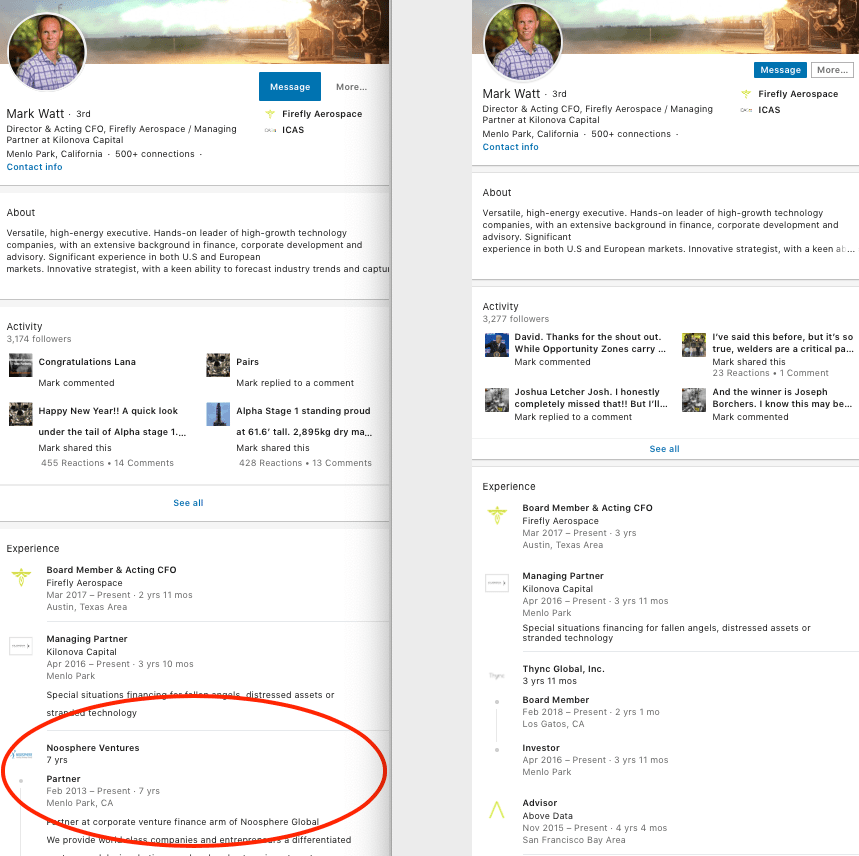Viewport: 859px width, 856px height.
Task: Open the 'David. Thanks for the shout out' post thumbnail
Action: [x=497, y=345]
